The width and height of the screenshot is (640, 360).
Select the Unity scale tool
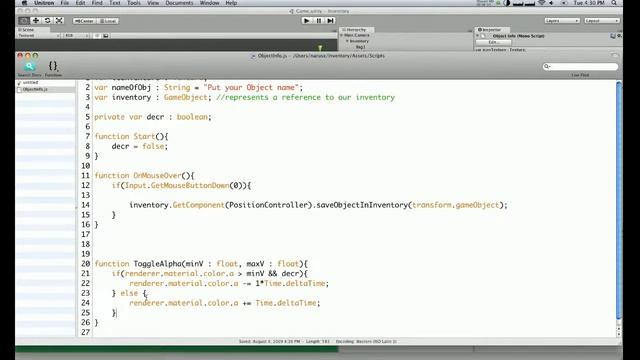[59, 20]
